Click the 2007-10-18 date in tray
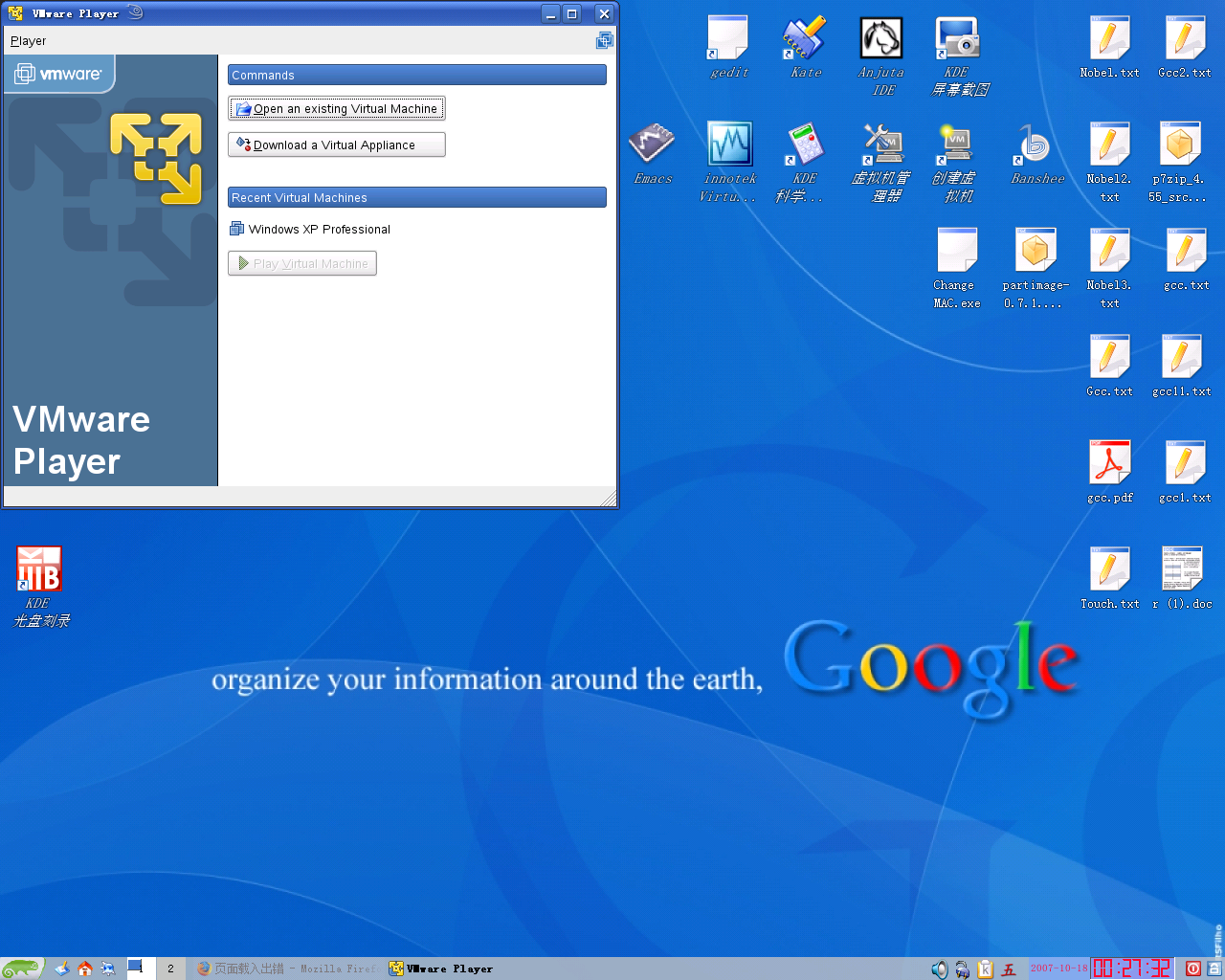 [1058, 968]
